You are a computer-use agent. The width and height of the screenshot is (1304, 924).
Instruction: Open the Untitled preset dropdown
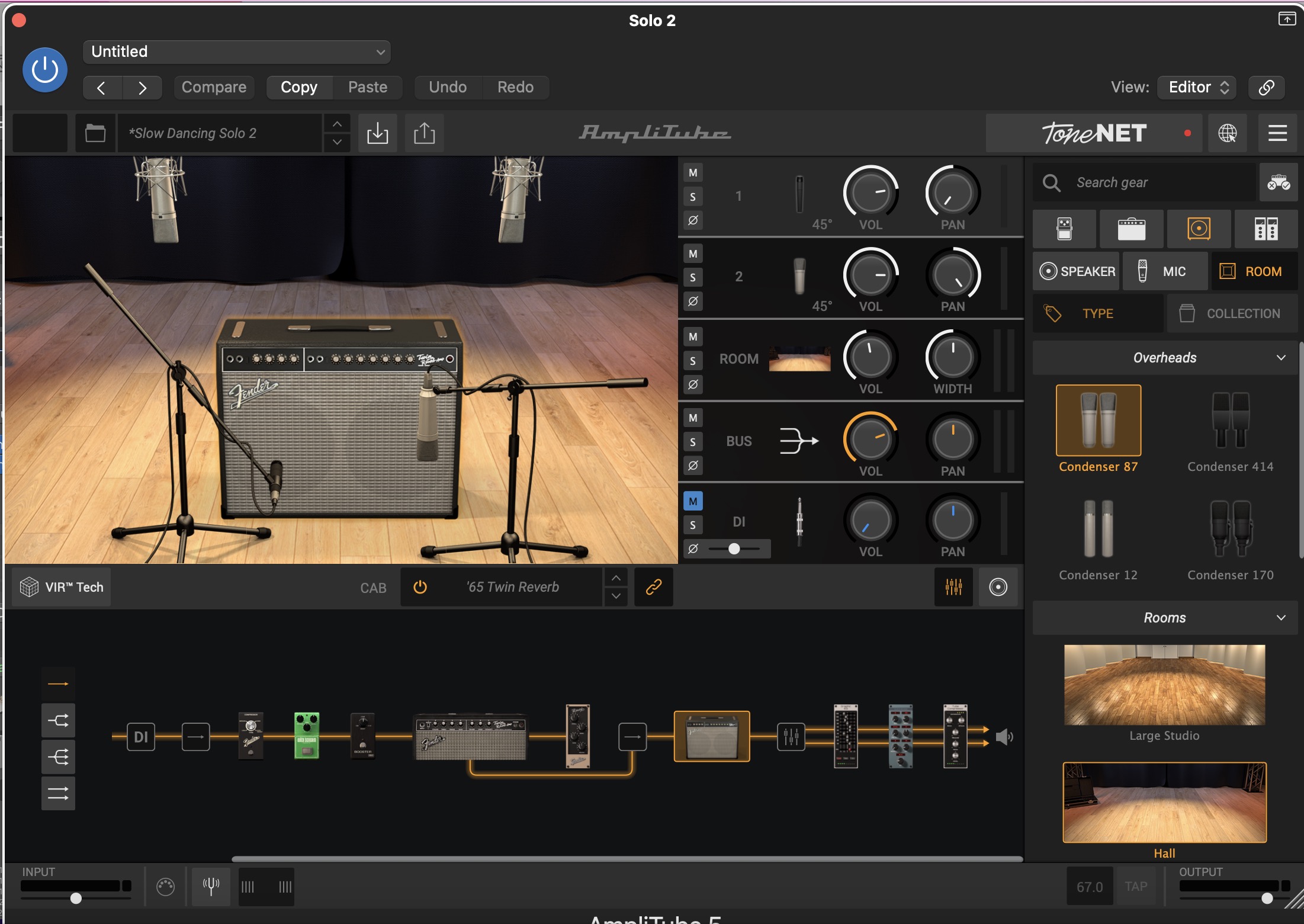[x=236, y=52]
